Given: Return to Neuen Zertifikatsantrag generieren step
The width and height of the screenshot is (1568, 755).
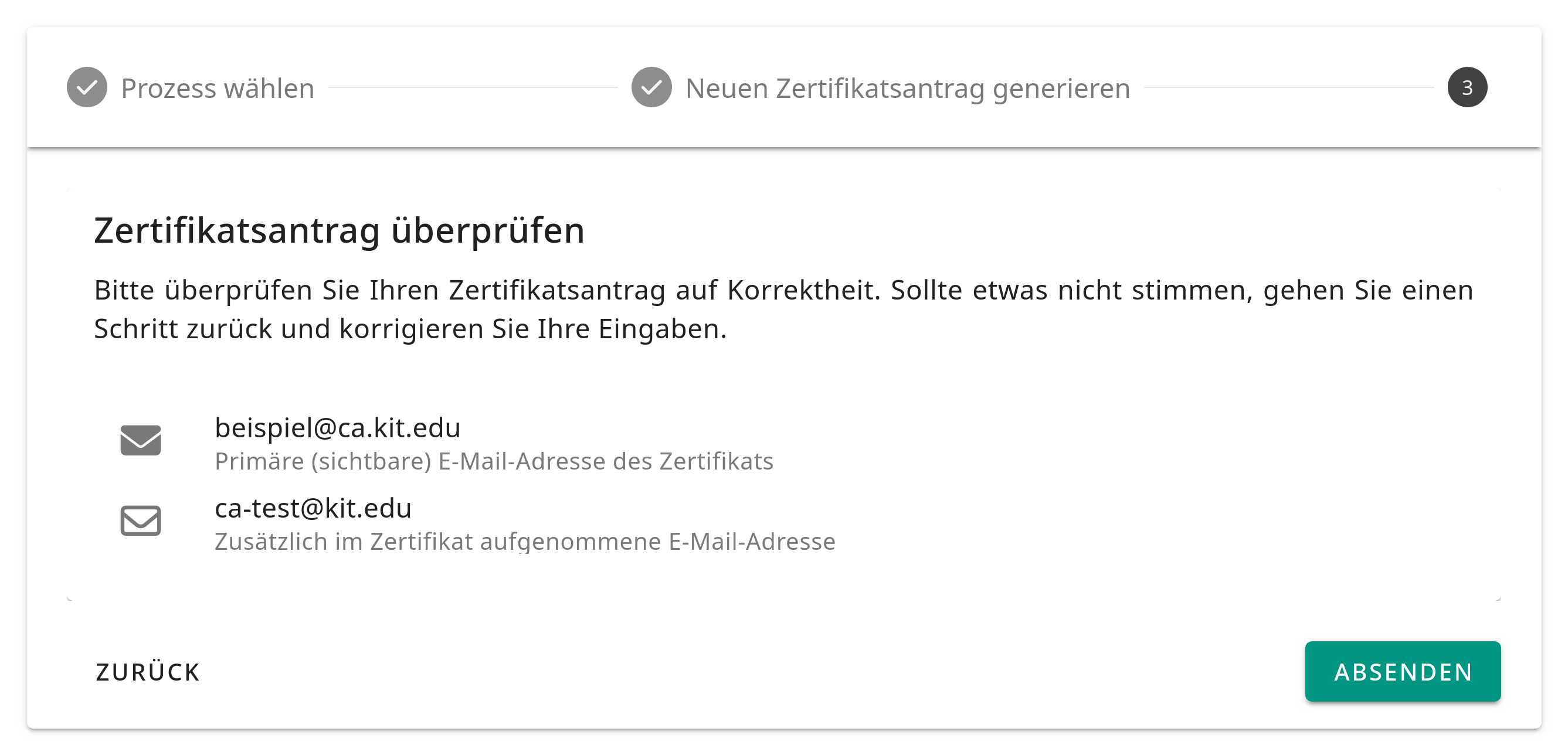Looking at the screenshot, I should (907, 89).
